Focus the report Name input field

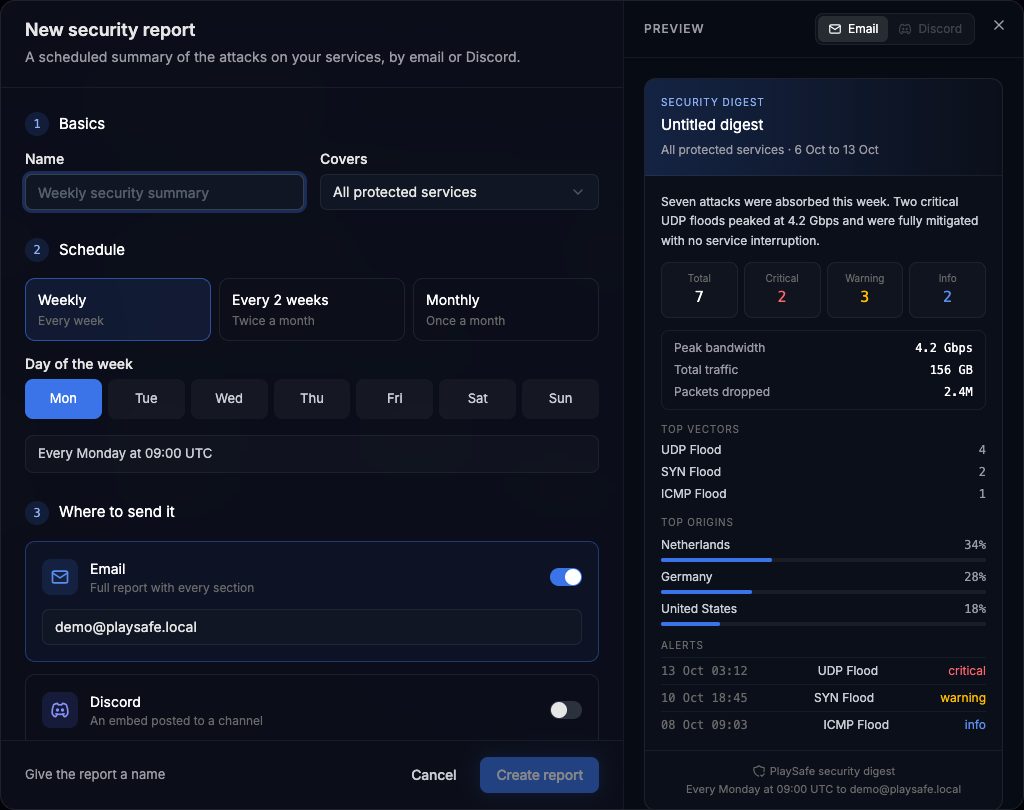coord(165,193)
